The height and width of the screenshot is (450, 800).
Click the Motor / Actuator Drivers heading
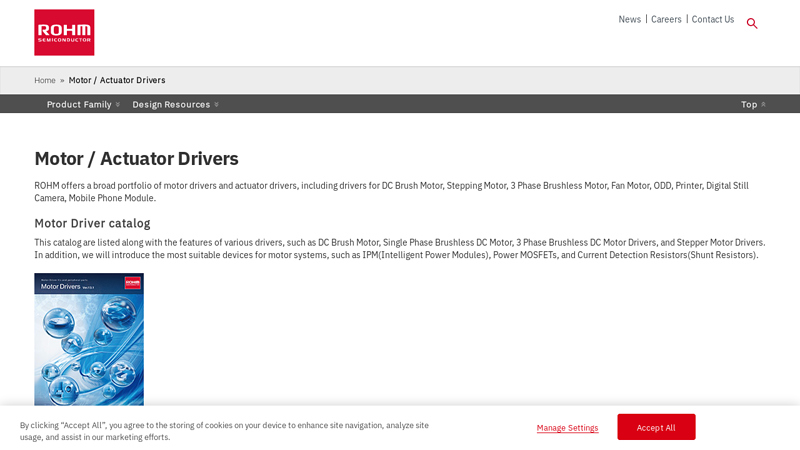coord(136,159)
